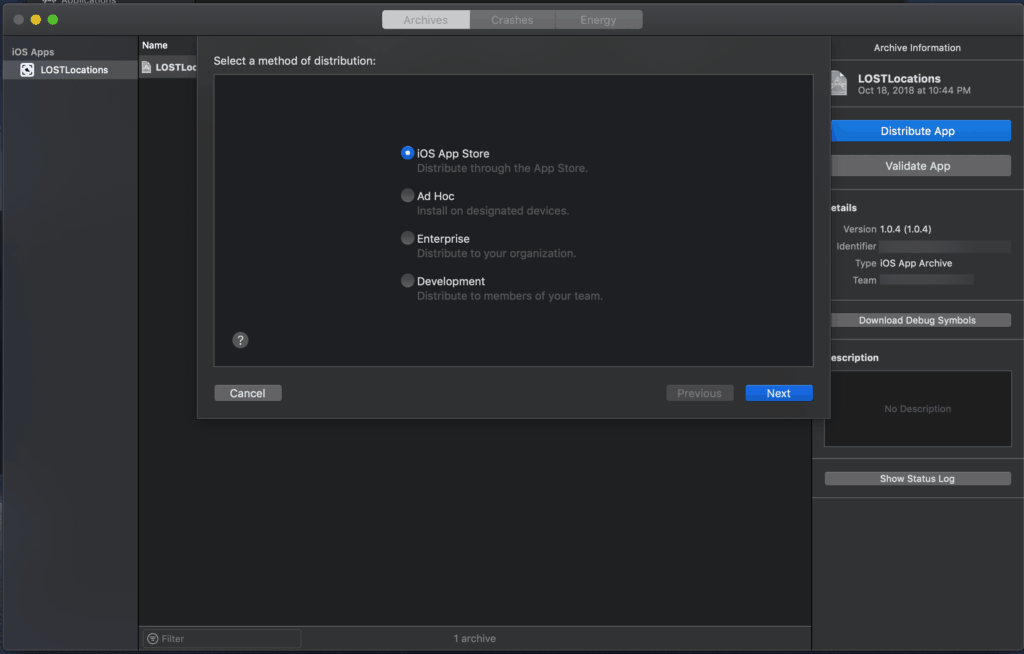
Task: Click the archive document icon in info panel
Action: pos(839,83)
